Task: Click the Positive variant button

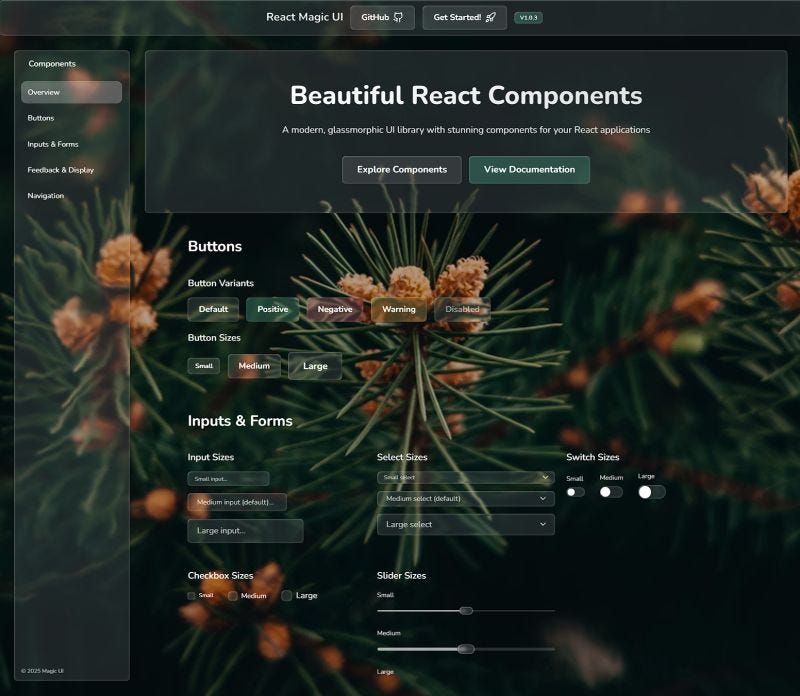Action: coord(272,309)
